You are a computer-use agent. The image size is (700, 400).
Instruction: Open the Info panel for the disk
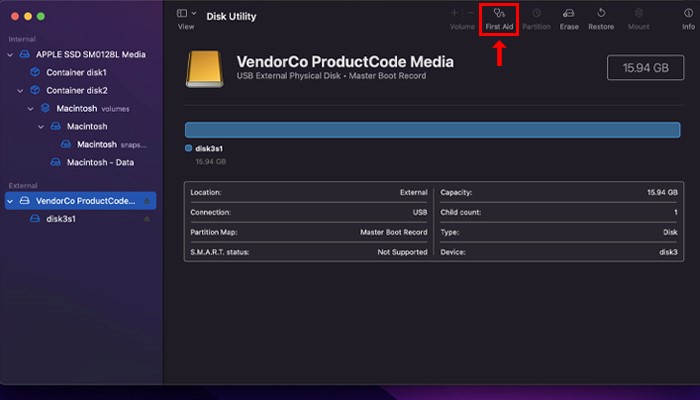point(688,17)
